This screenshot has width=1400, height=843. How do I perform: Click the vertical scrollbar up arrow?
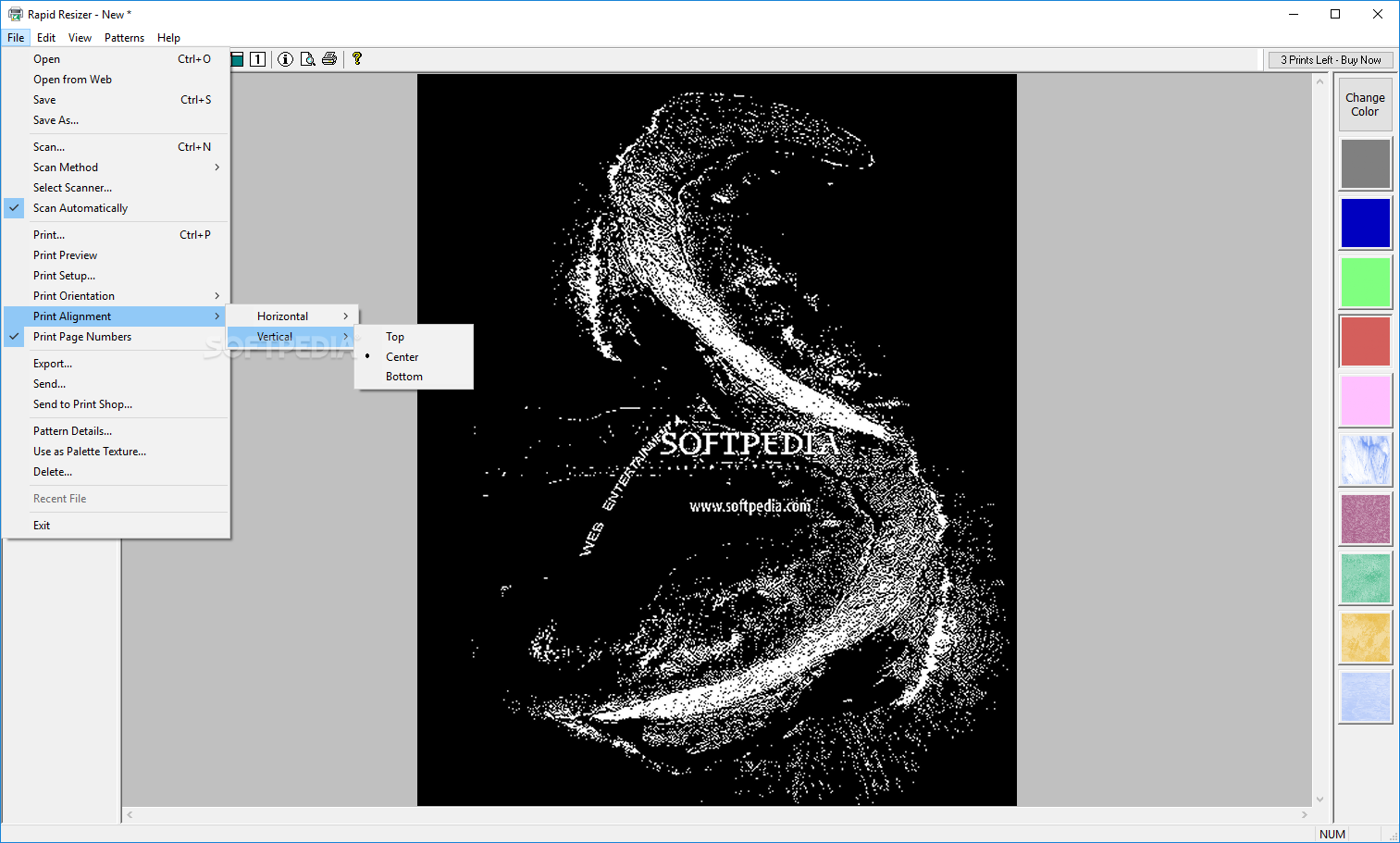[x=1319, y=81]
